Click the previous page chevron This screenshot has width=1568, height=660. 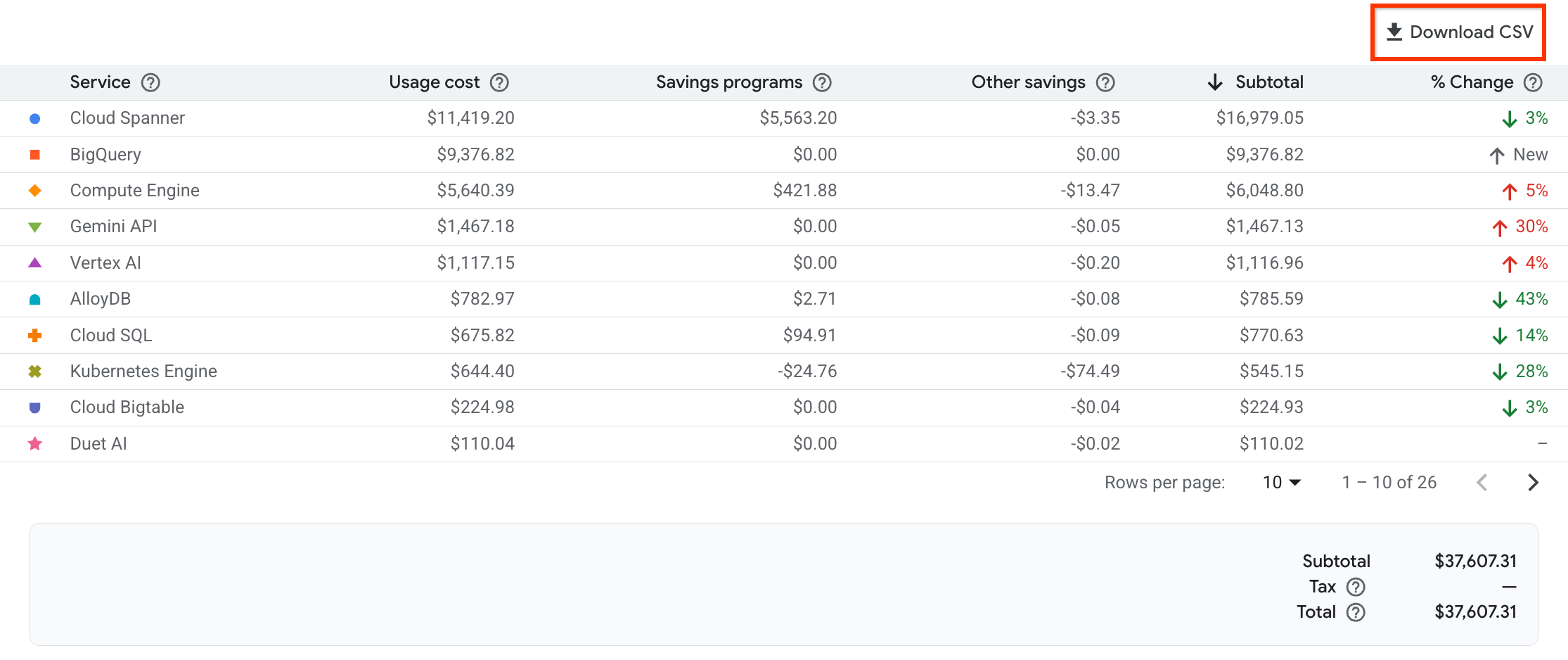coord(1482,483)
